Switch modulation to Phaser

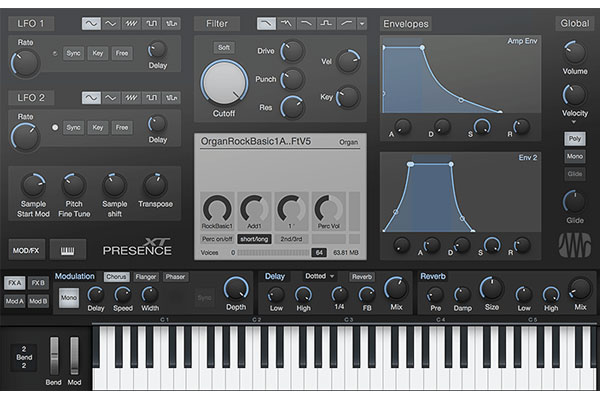175,277
